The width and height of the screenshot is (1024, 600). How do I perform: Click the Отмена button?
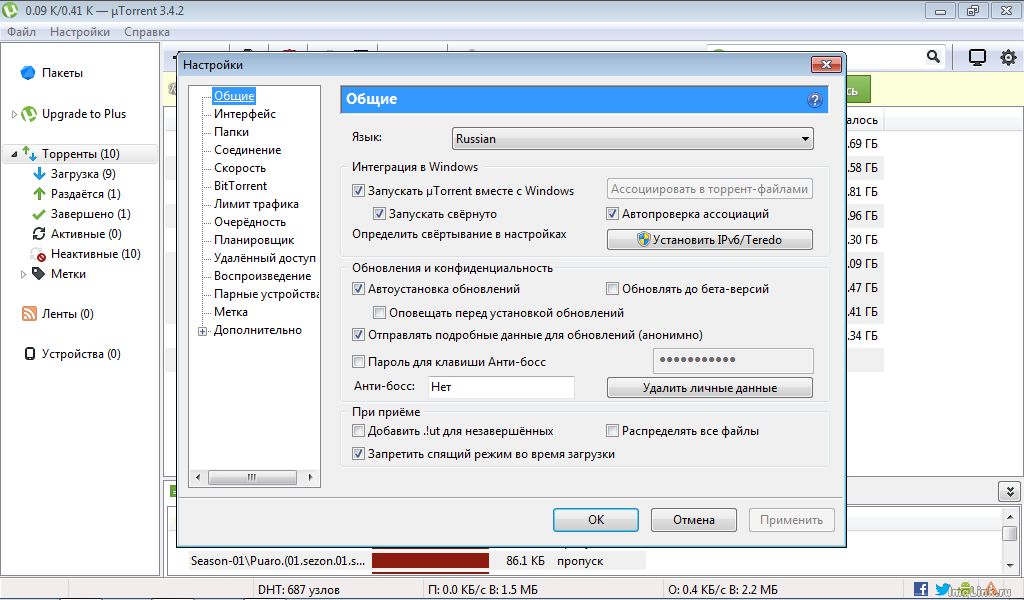[694, 520]
